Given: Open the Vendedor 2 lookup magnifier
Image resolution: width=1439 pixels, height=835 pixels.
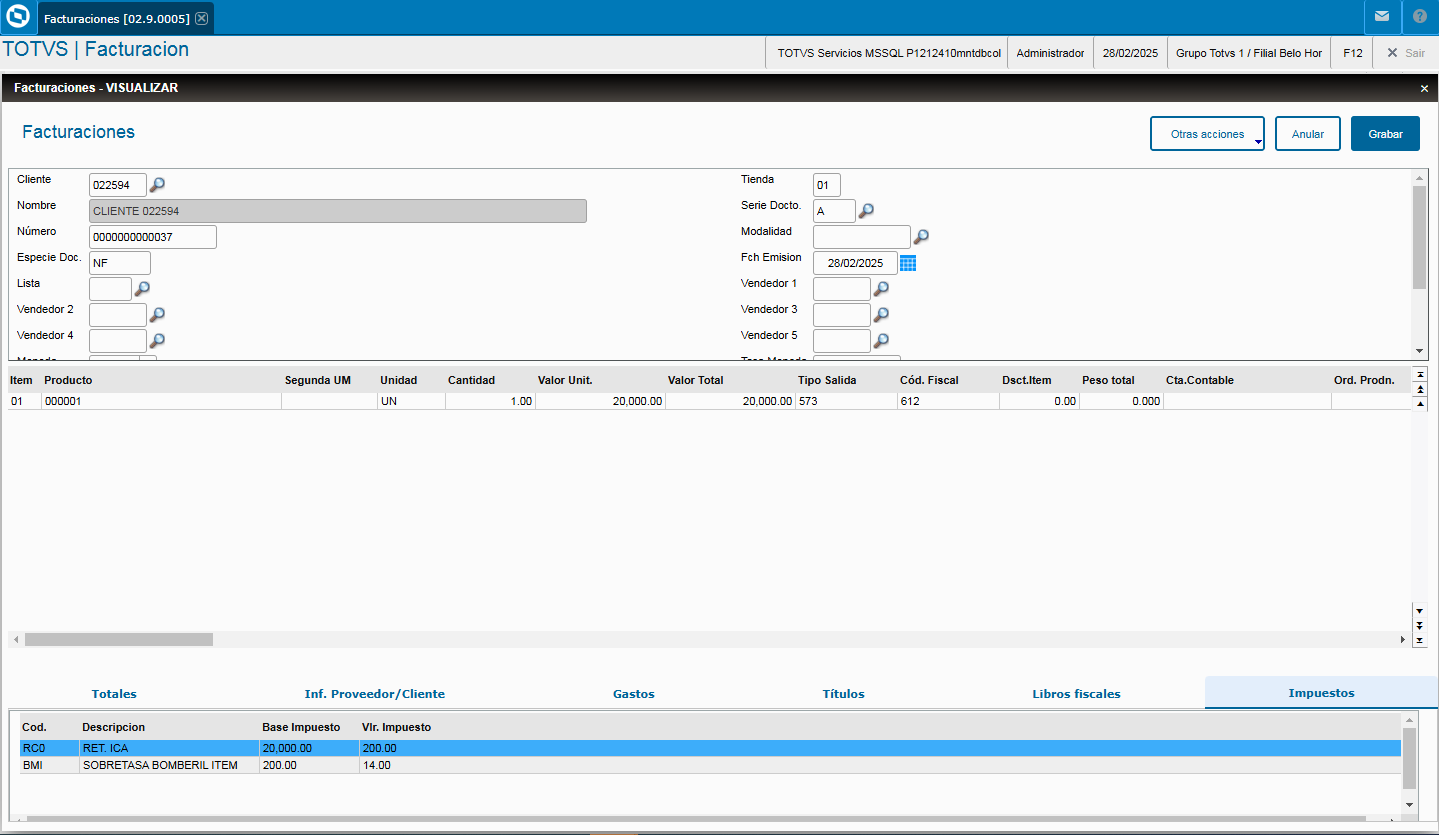Looking at the screenshot, I should click(x=157, y=315).
